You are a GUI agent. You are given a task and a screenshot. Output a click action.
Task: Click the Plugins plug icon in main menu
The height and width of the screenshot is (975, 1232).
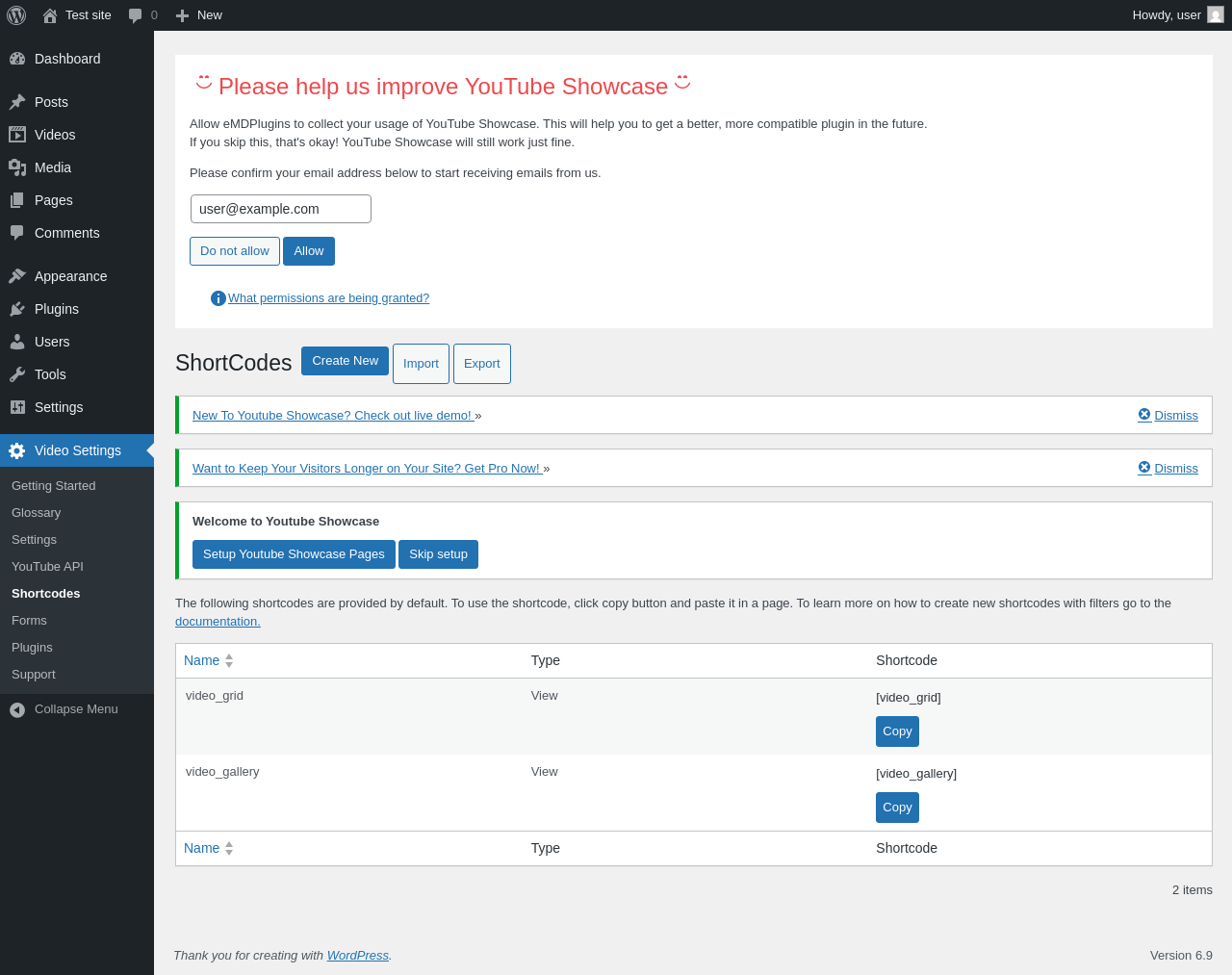pos(17,309)
